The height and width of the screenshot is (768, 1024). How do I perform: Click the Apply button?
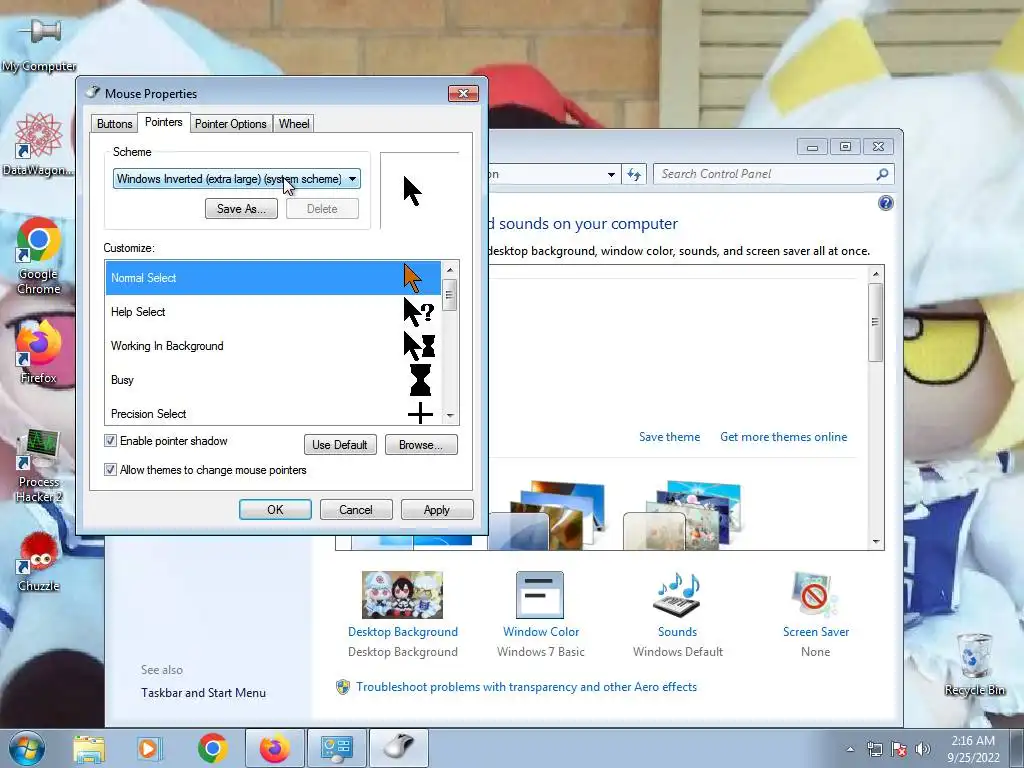point(437,509)
